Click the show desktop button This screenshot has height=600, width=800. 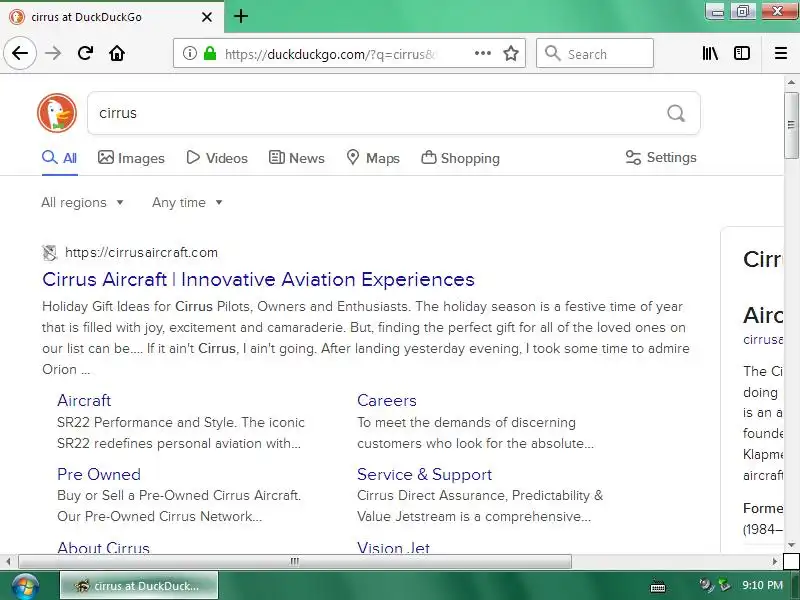[x=795, y=586]
